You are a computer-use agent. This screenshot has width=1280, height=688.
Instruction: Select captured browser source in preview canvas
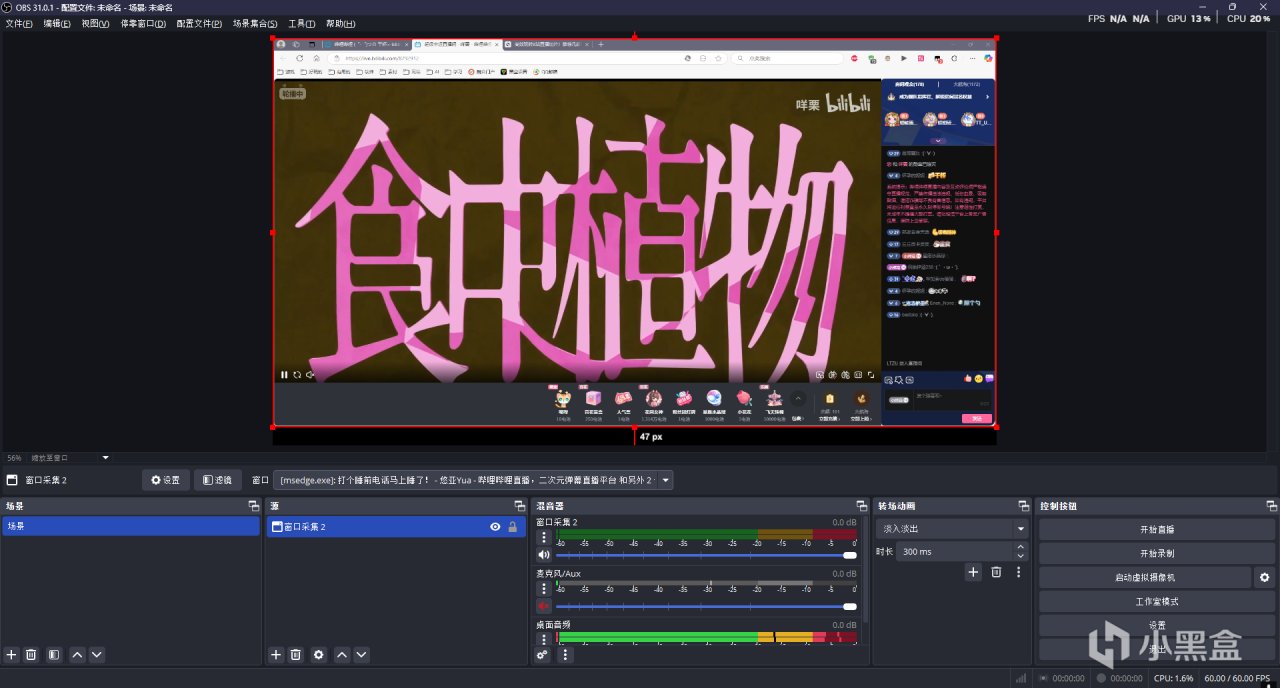click(634, 233)
